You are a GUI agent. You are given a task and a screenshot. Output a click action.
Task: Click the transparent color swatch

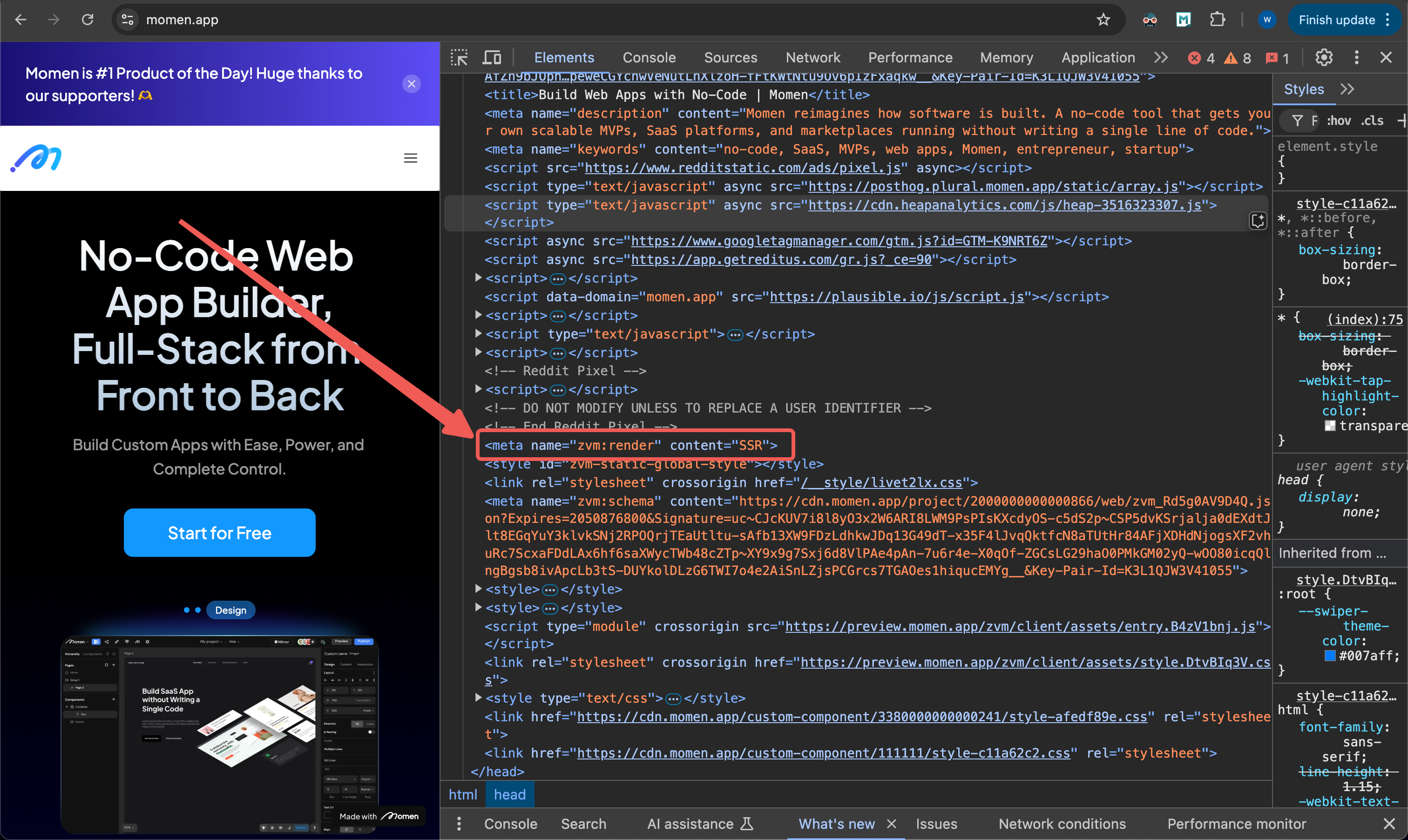tap(1330, 426)
